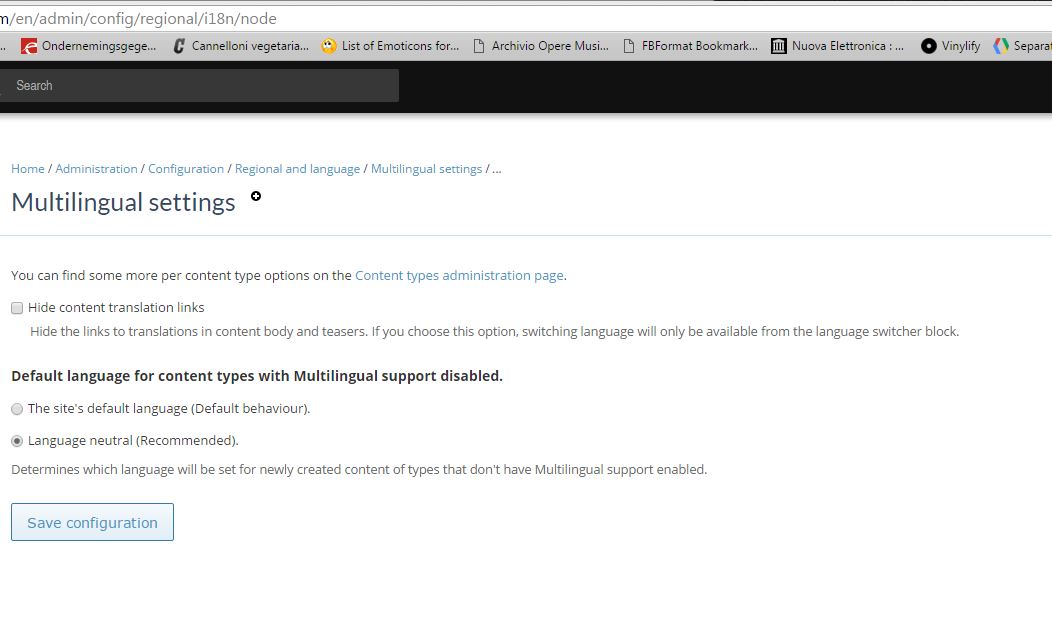Enable Hide content translation links

16,307
